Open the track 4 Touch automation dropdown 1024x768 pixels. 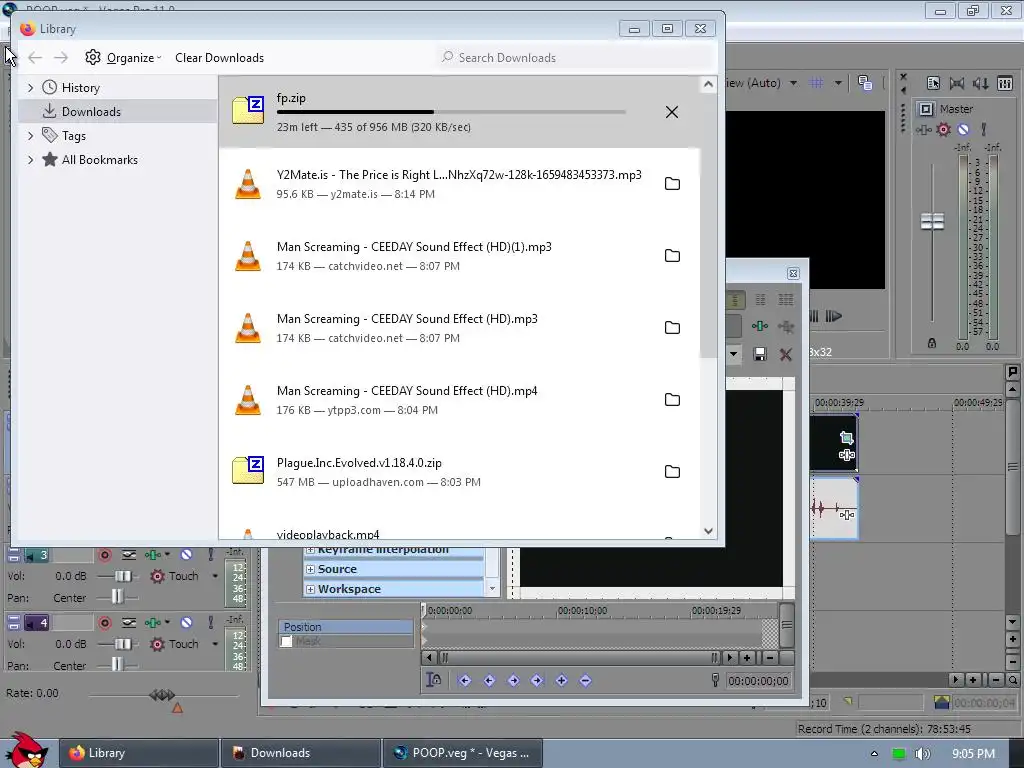tap(215, 644)
